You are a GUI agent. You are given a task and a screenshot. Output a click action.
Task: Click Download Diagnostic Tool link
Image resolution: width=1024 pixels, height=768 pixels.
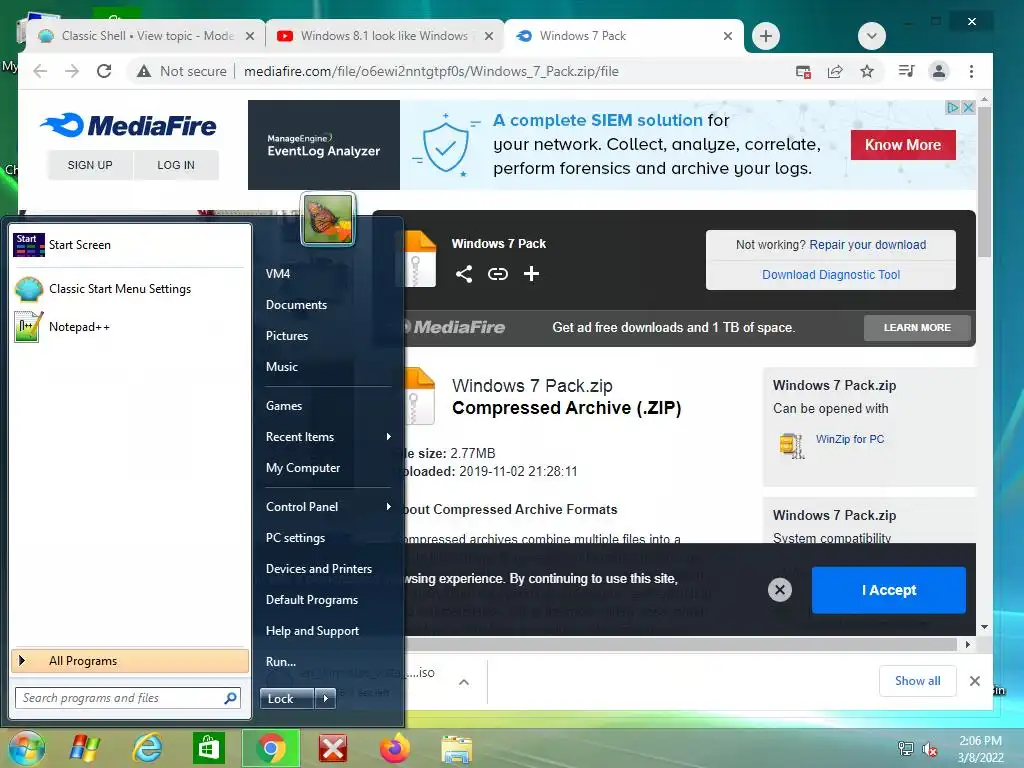pyautogui.click(x=831, y=275)
